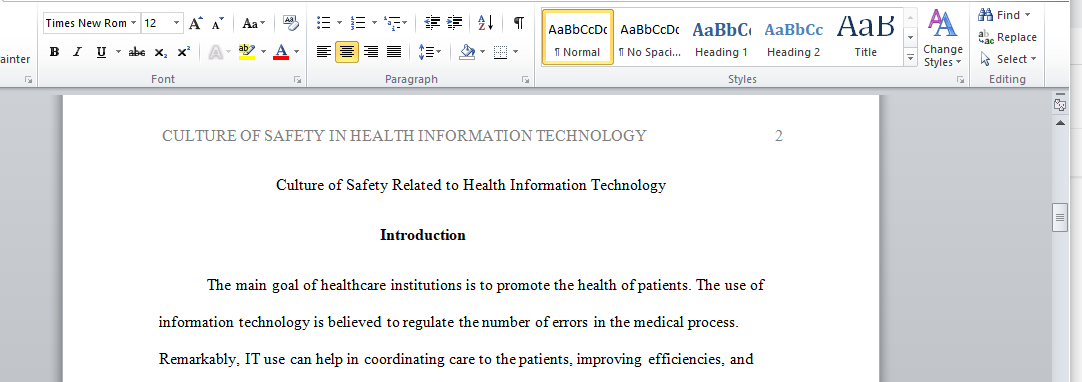Apply the Normal style
Viewport: 1082px width, 382px height.
coord(578,37)
